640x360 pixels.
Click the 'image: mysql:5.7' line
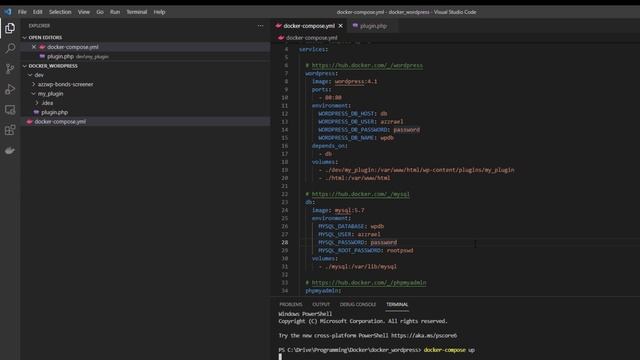pos(338,210)
